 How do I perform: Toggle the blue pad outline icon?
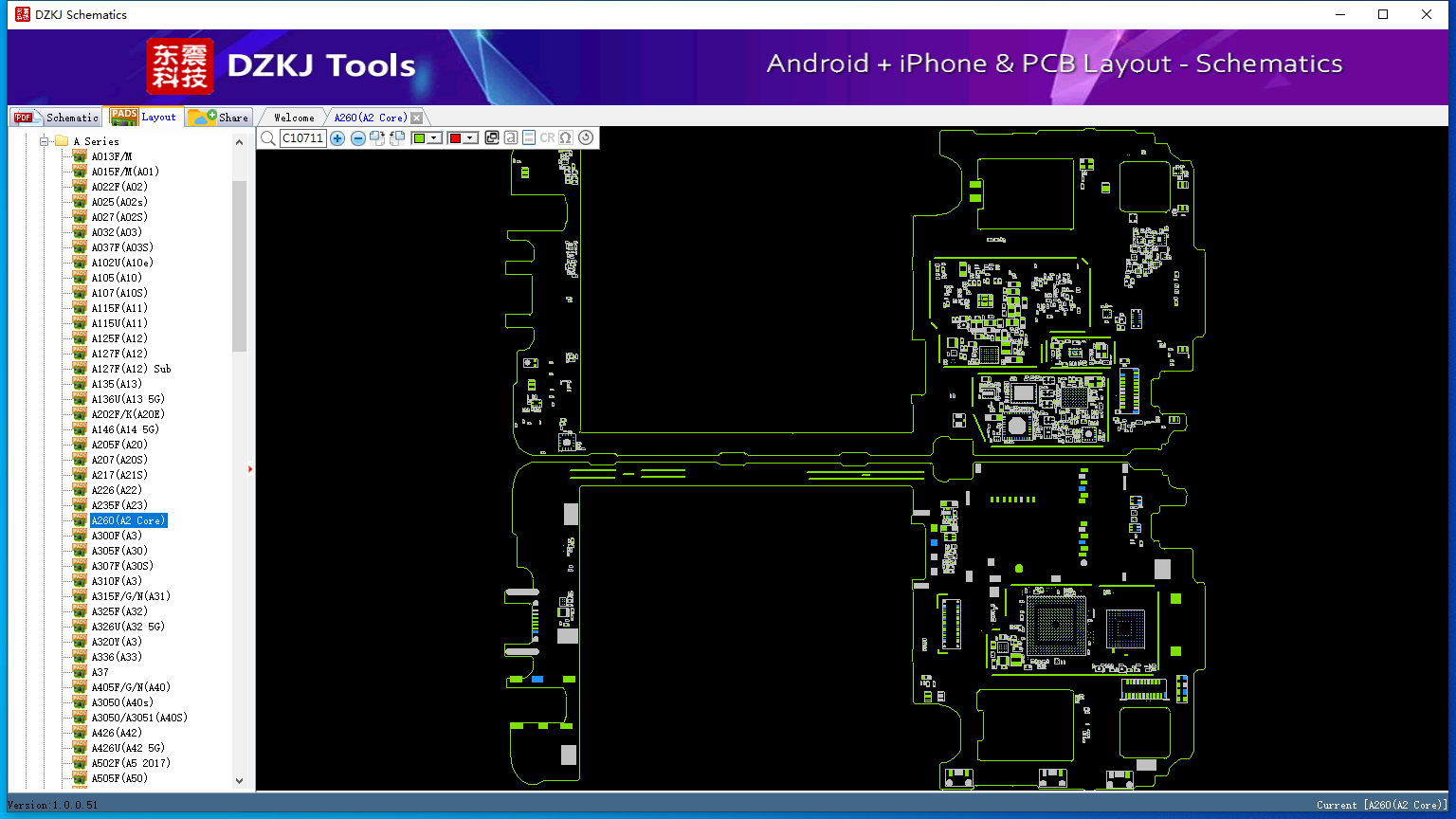click(529, 138)
